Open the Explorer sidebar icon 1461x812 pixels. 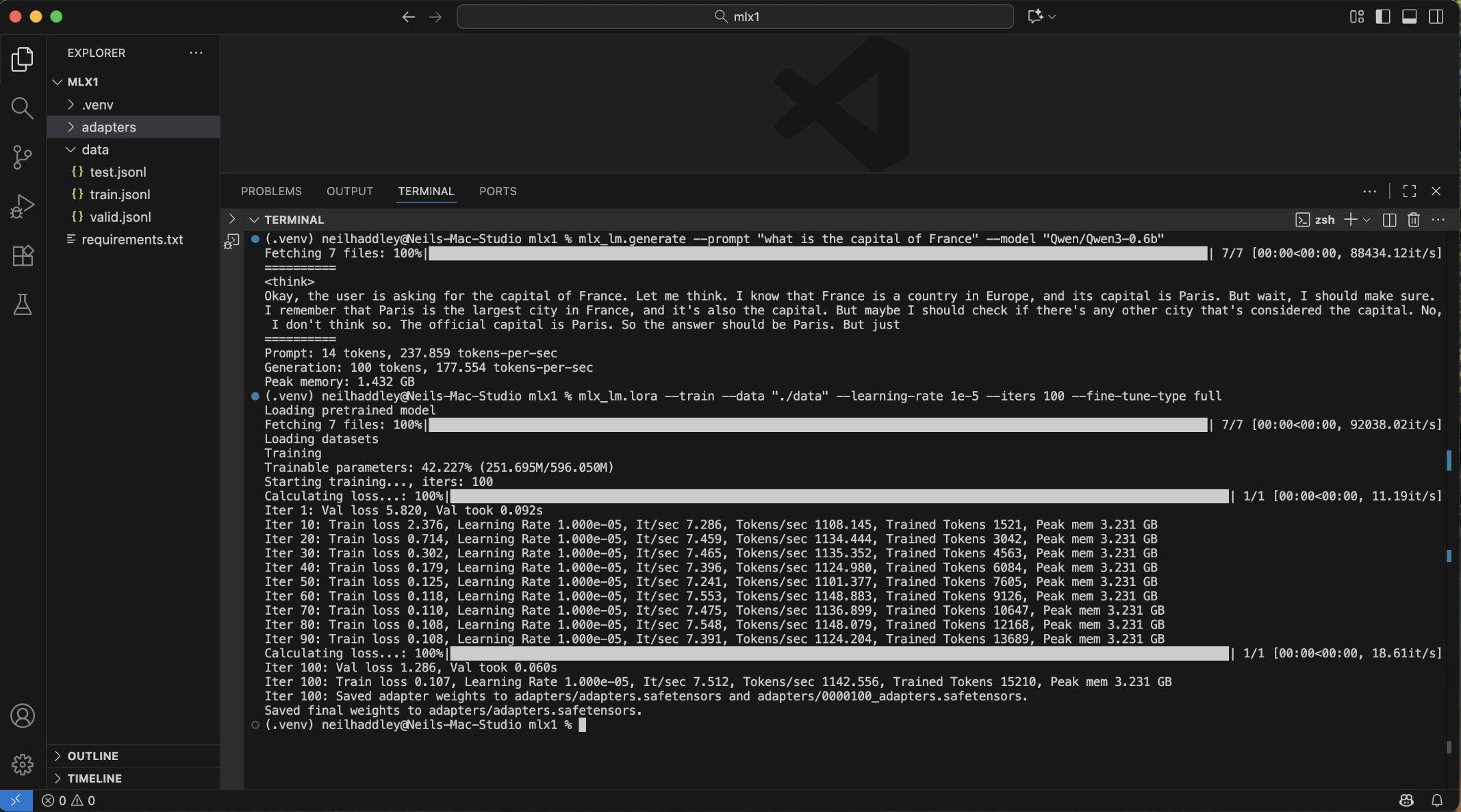(23, 60)
